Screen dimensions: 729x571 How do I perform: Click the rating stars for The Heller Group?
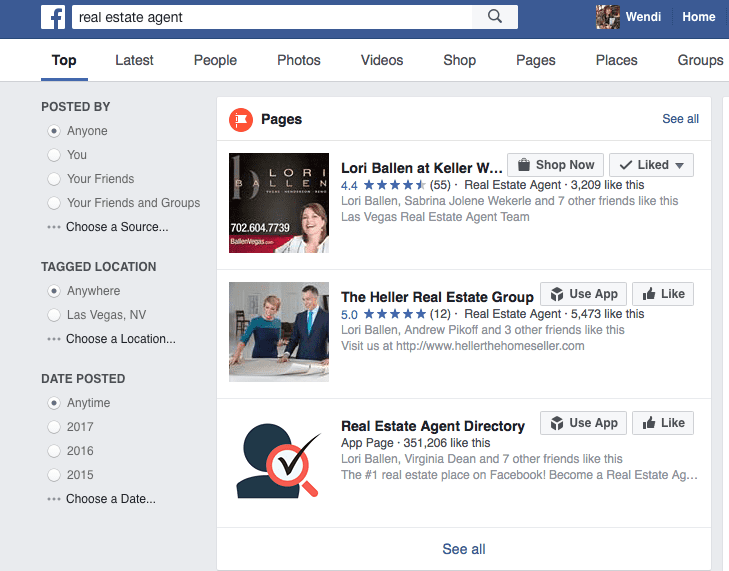click(395, 314)
